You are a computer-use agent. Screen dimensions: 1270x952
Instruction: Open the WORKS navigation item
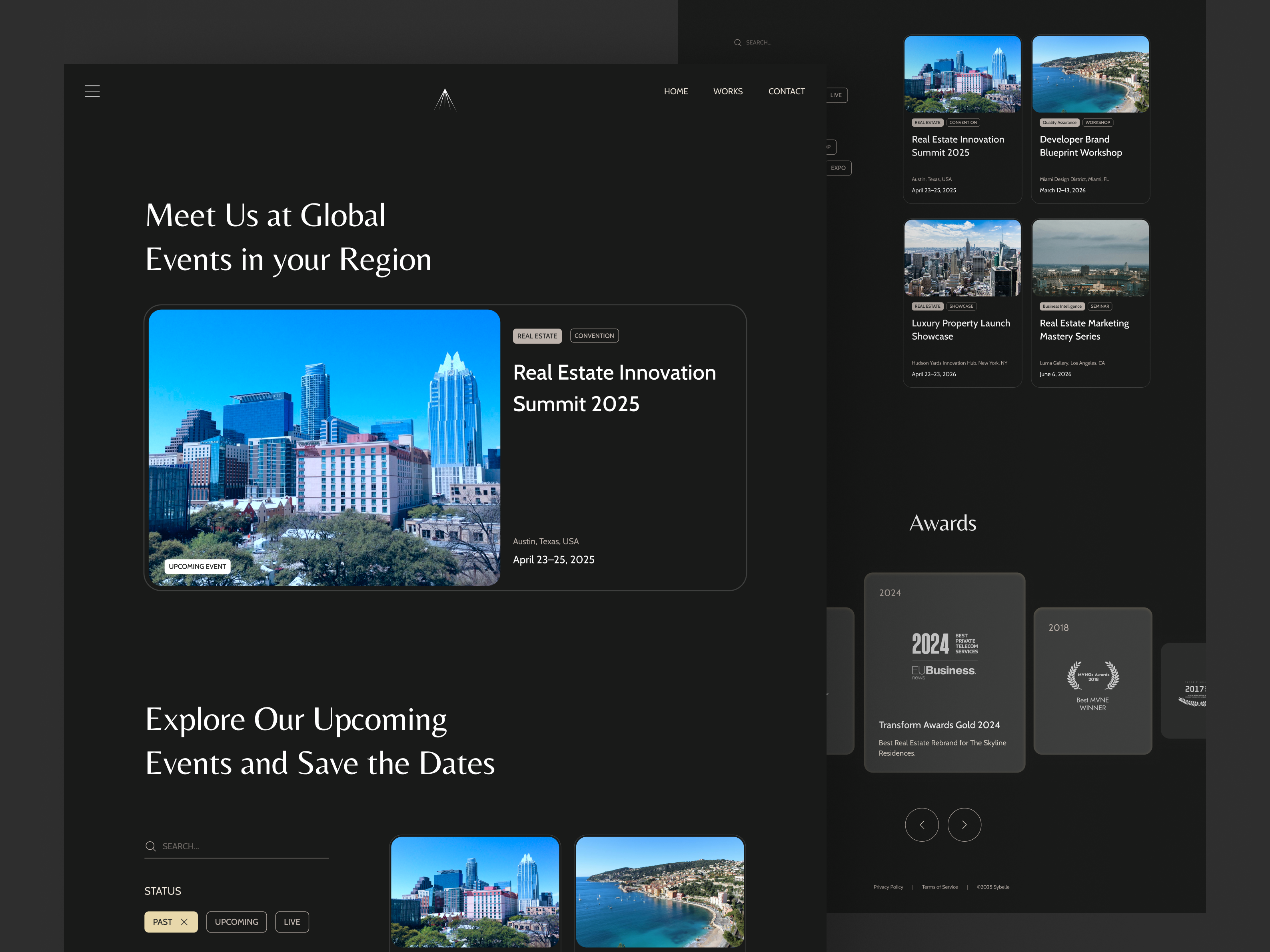pos(727,91)
